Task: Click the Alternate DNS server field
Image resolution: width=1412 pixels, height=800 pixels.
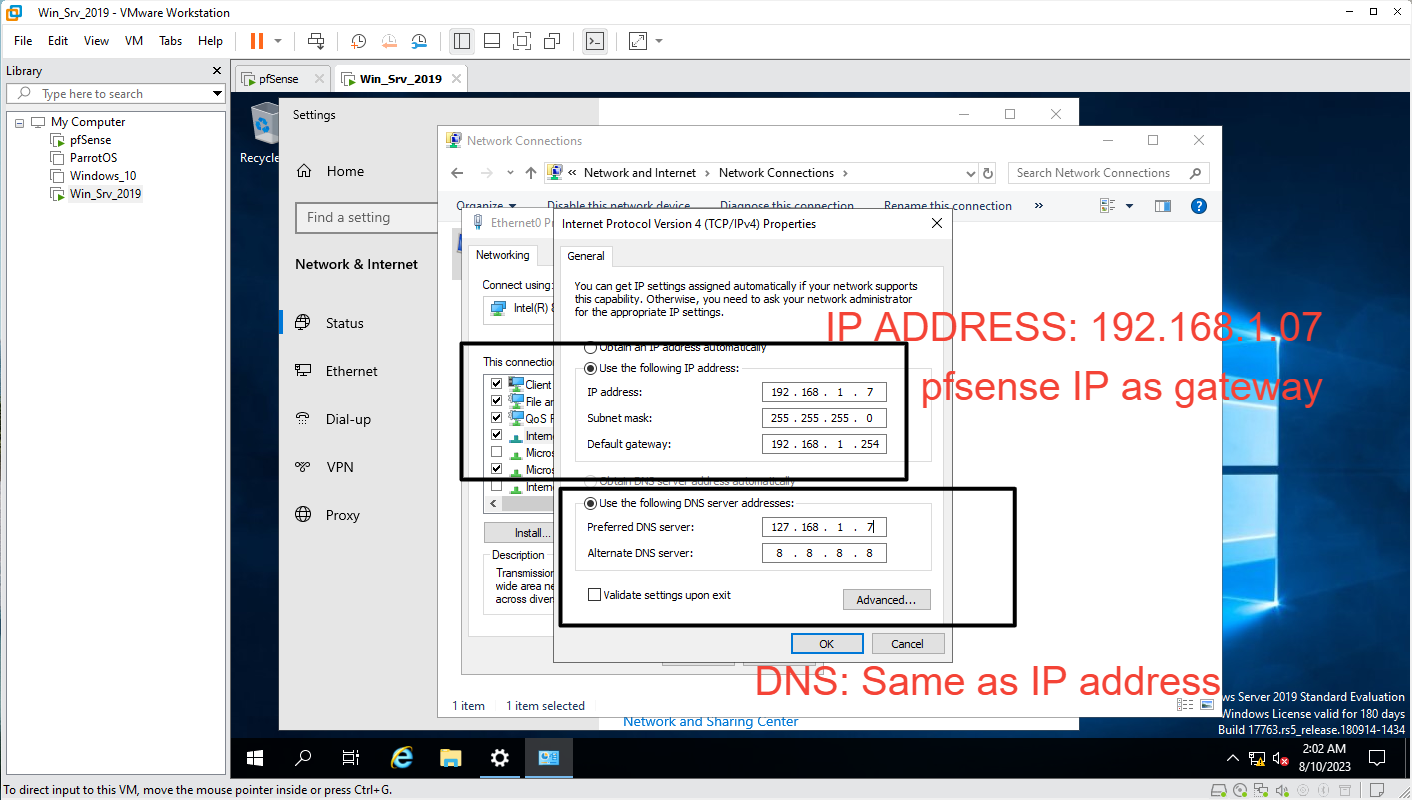Action: point(824,553)
